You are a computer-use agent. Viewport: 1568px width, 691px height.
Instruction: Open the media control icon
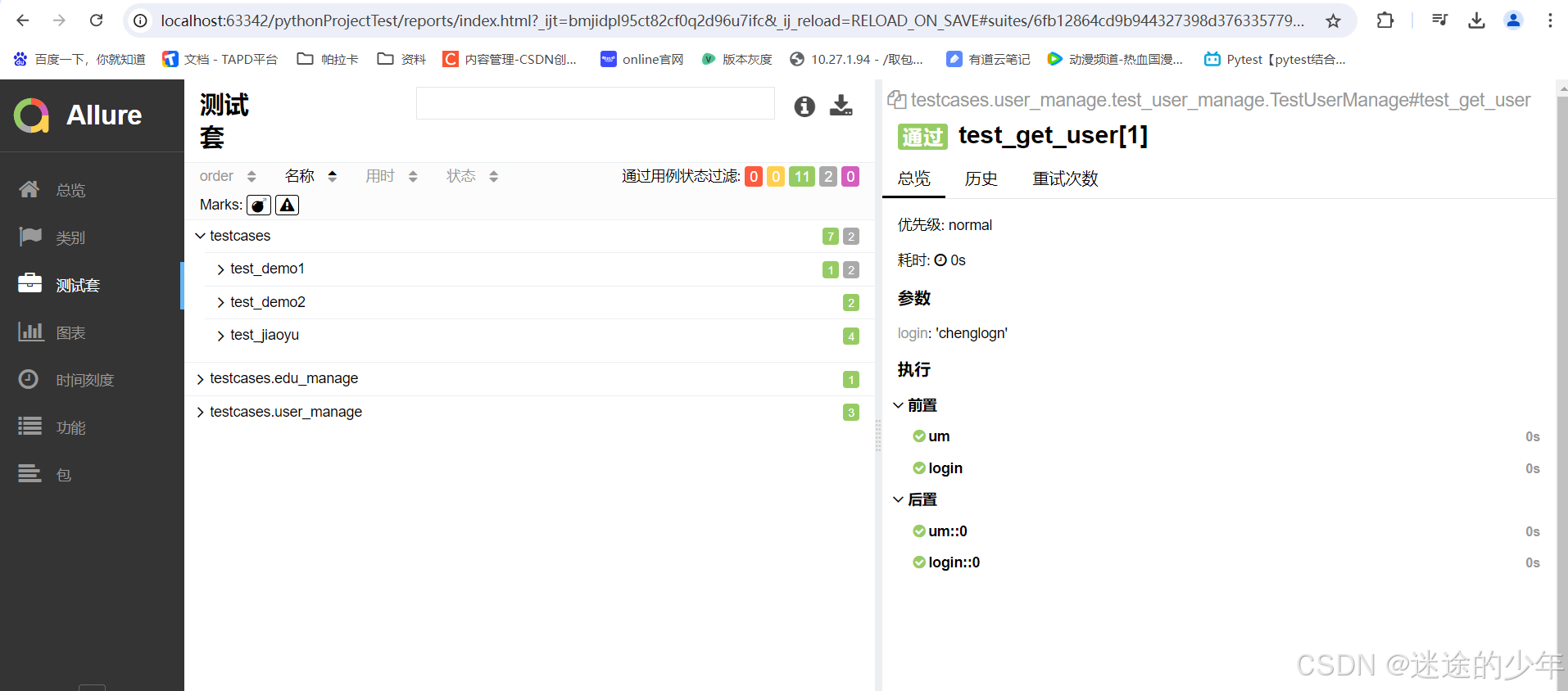click(1439, 20)
